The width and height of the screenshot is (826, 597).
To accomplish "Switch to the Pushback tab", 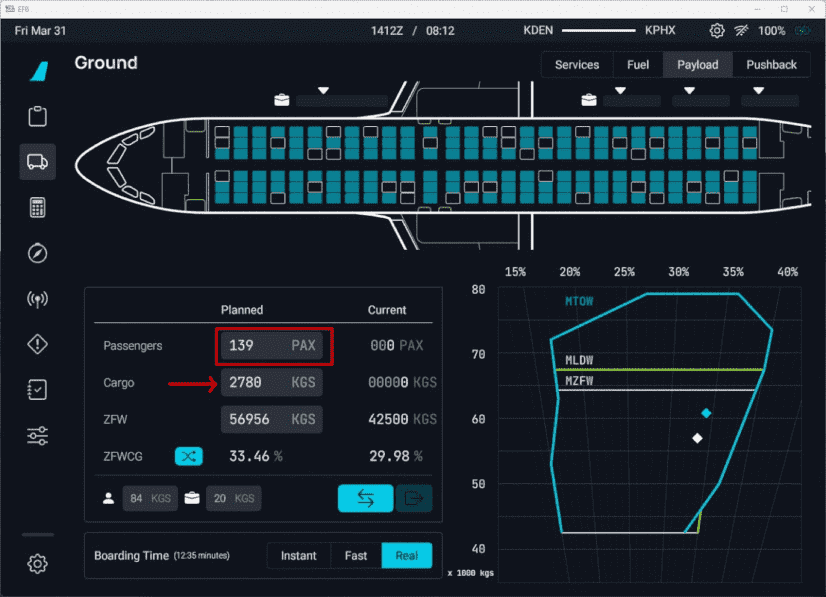I will coord(771,65).
